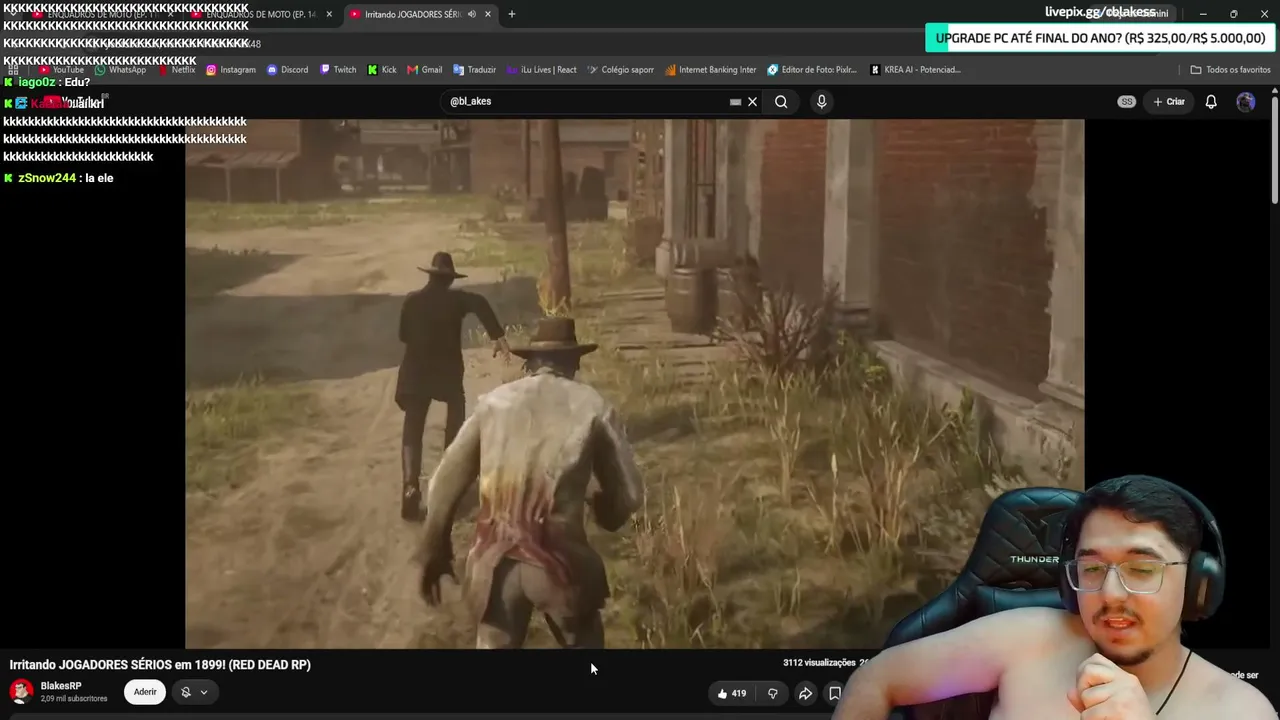Screen dimensions: 1280x720
Task: Close the second ENQUADROS DE MOTO tab
Action: (x=329, y=14)
